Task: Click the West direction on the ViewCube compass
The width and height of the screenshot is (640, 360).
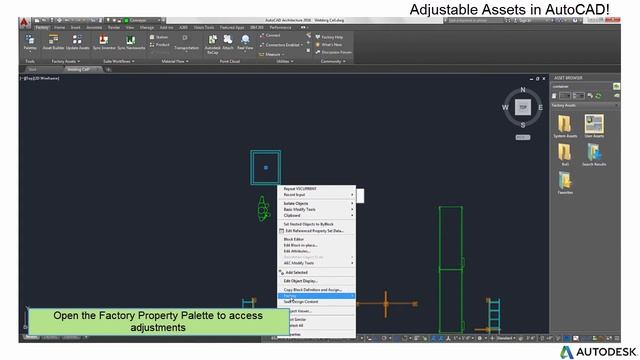Action: 505,108
